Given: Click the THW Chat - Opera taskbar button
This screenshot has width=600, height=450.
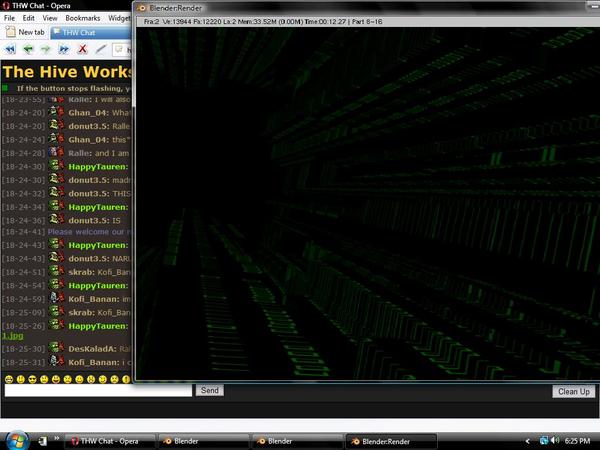Looking at the screenshot, I should tap(110, 441).
